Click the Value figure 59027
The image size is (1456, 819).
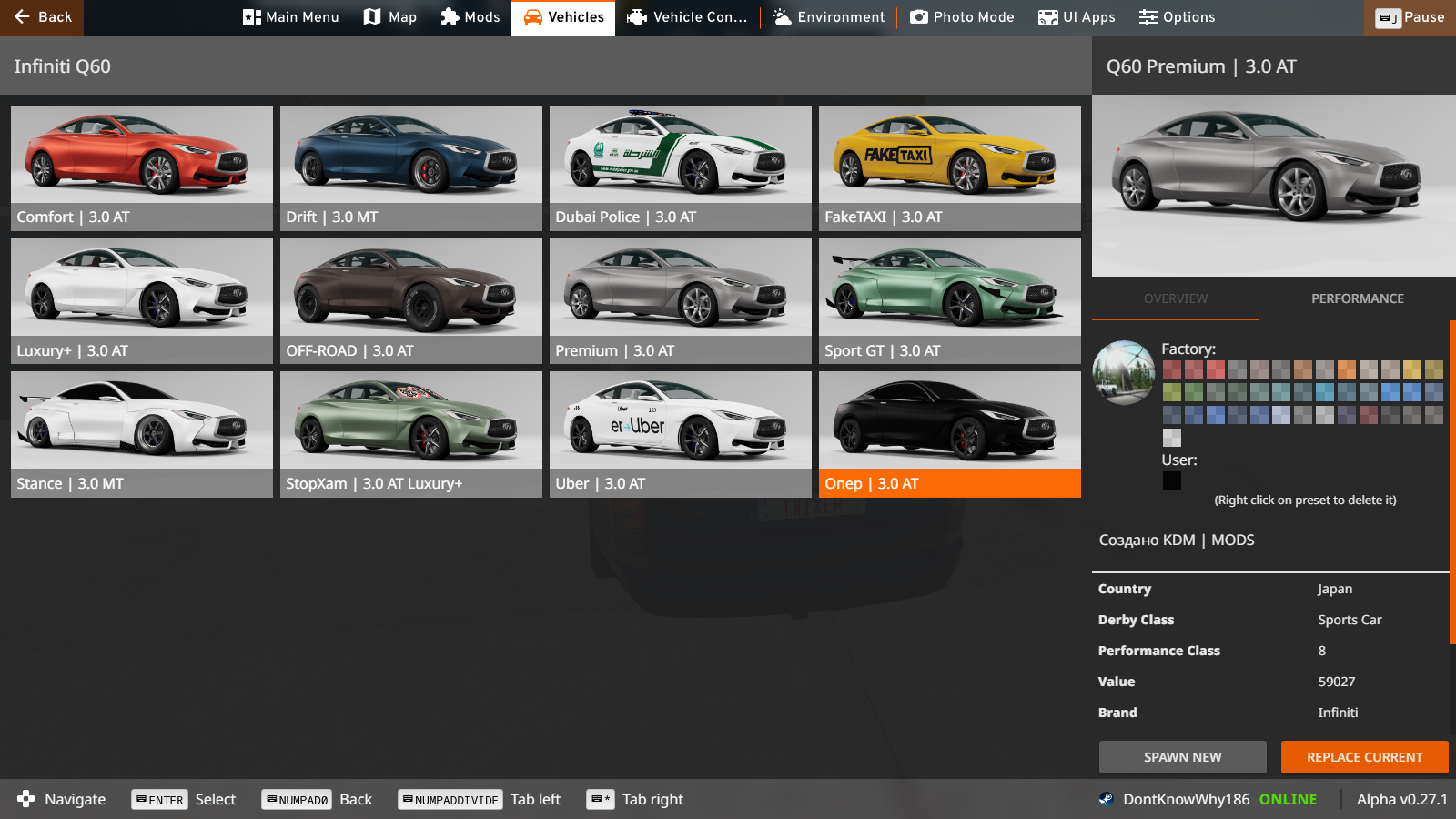click(1337, 682)
